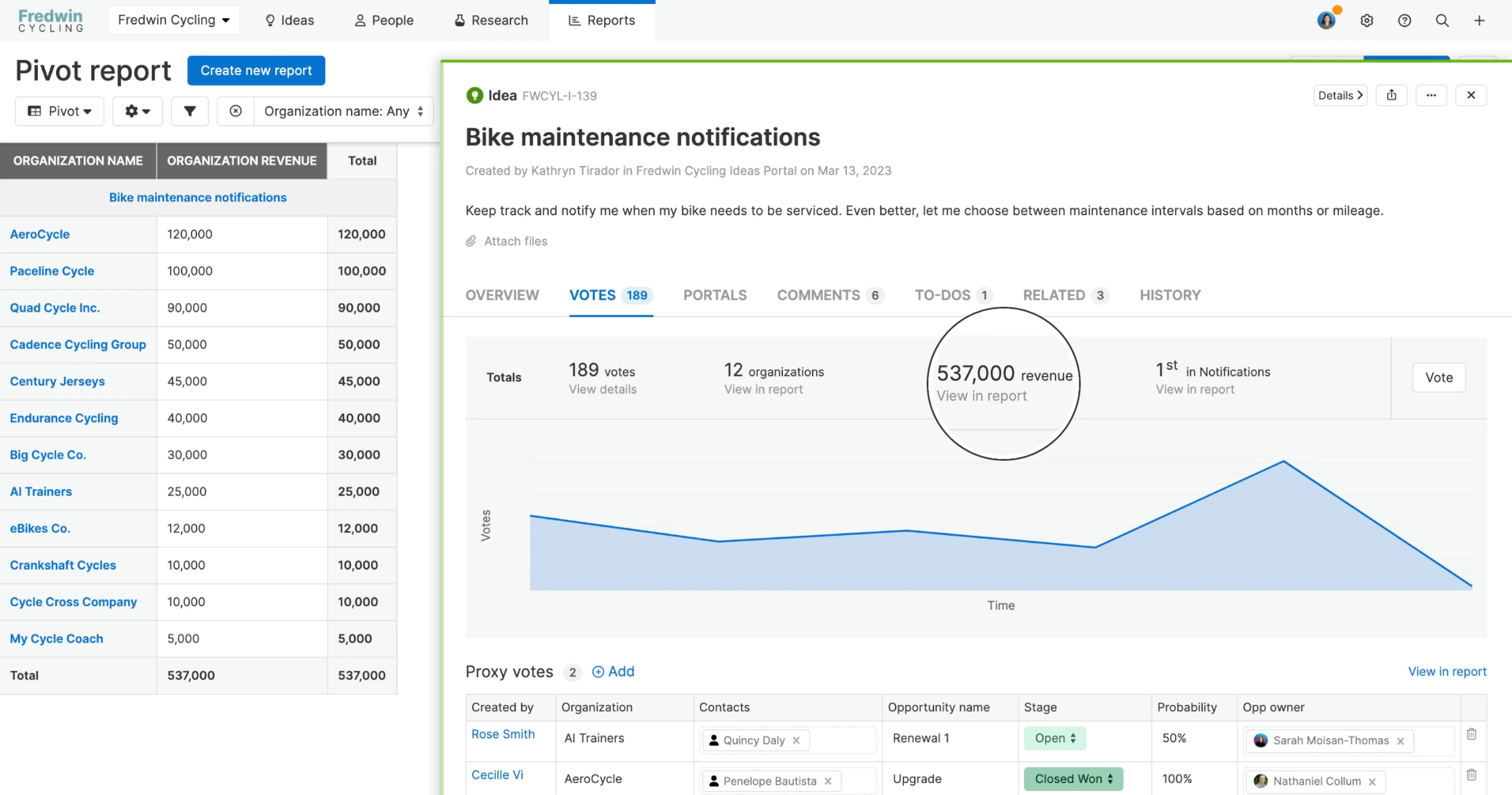1512x795 pixels.
Task: Open the more options ellipsis menu
Action: pyautogui.click(x=1431, y=95)
